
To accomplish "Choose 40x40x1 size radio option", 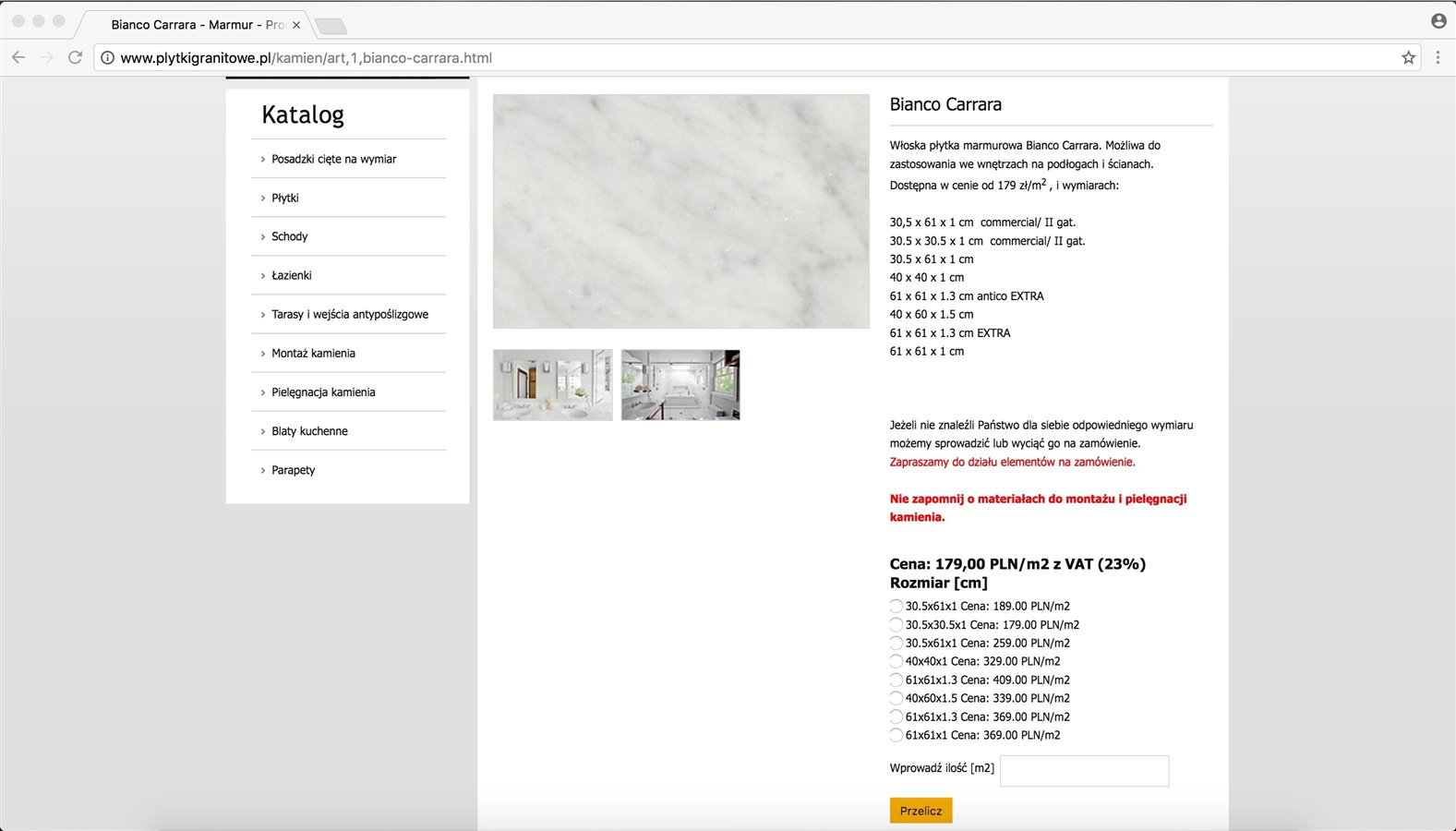I will [896, 662].
